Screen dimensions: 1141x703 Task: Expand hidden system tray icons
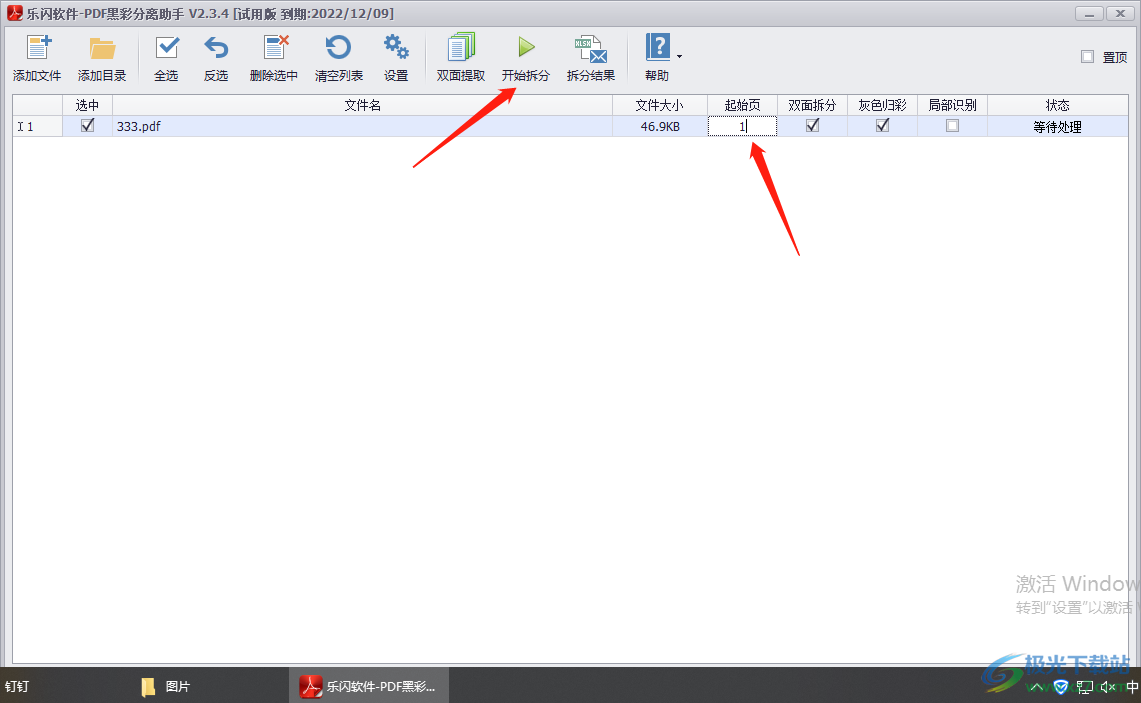point(1036,687)
